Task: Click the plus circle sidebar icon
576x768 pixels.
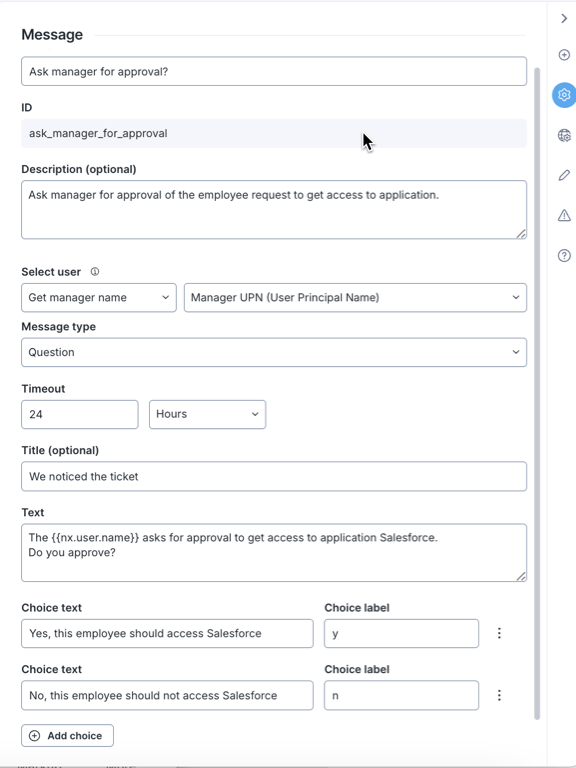Action: tap(564, 55)
